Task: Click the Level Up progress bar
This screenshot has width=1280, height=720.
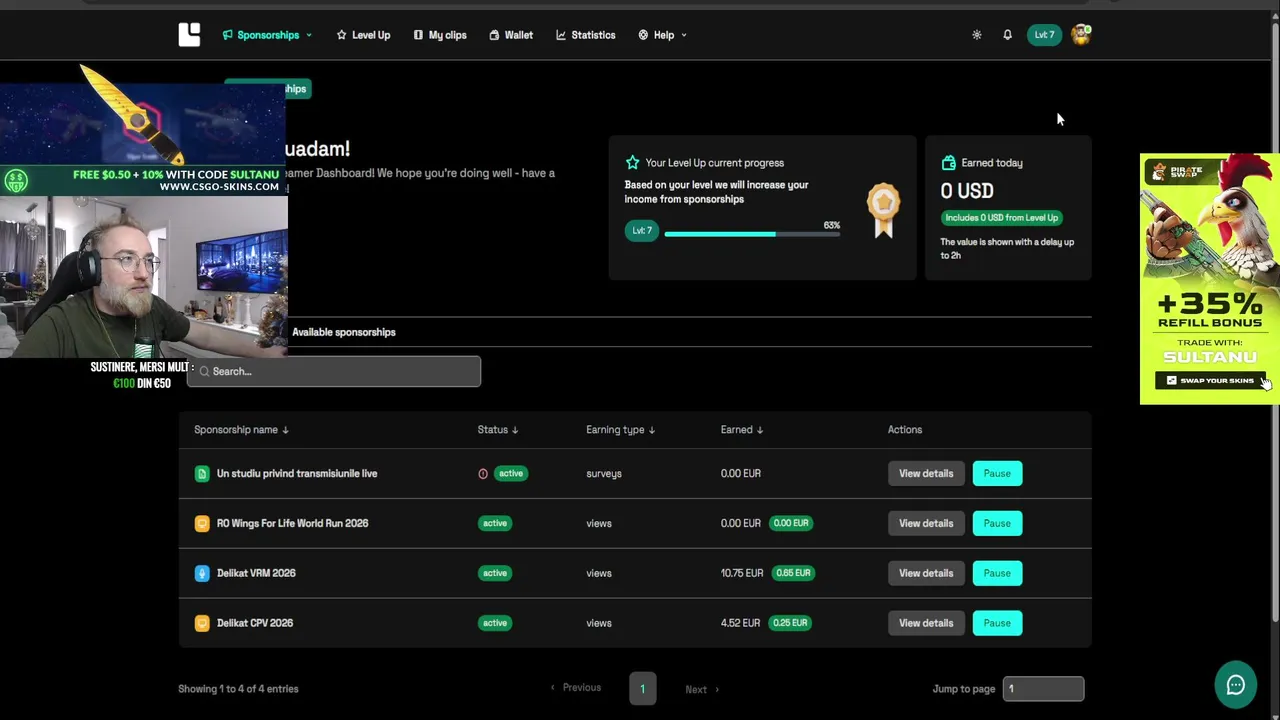Action: coord(752,234)
